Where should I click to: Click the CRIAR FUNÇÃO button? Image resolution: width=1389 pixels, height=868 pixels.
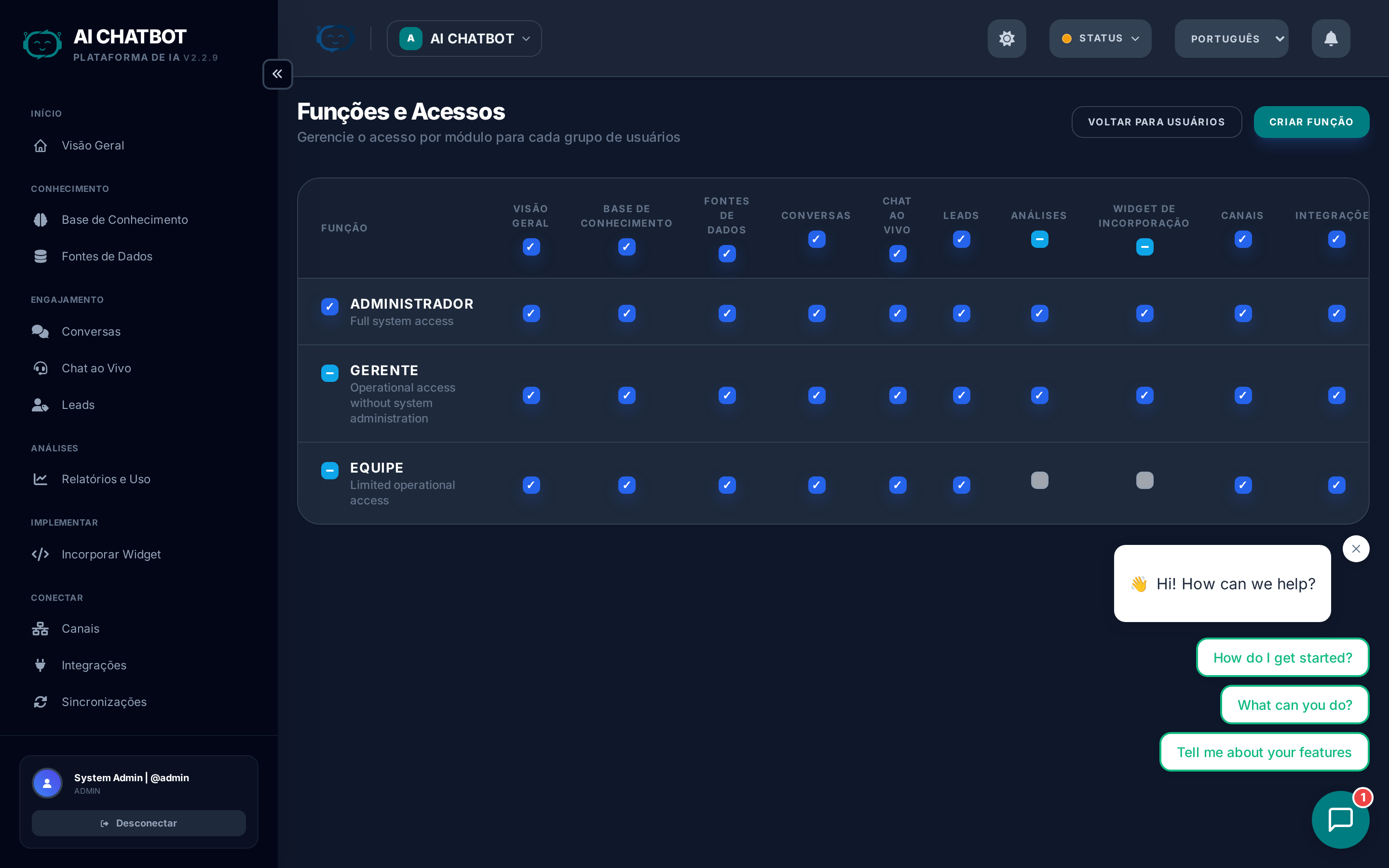pos(1311,122)
